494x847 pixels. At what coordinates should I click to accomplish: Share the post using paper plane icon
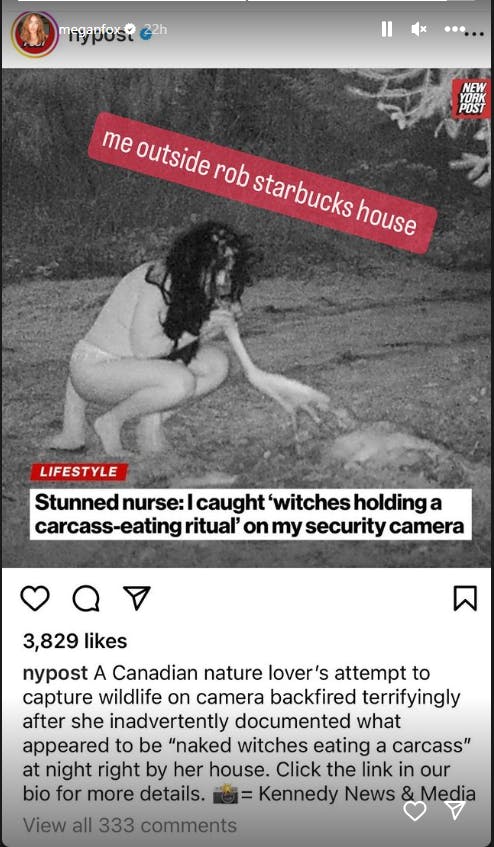[x=137, y=598]
